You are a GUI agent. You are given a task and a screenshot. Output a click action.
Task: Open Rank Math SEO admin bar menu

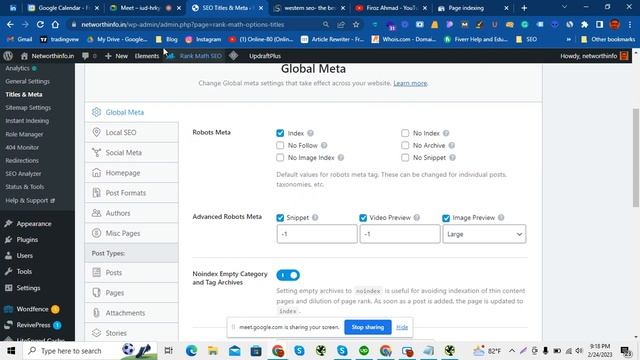195,56
